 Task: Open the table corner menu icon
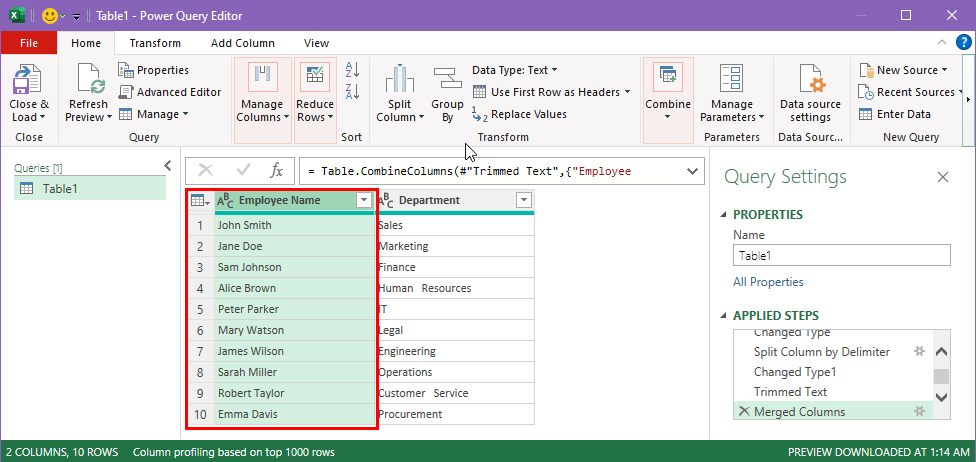pos(200,200)
